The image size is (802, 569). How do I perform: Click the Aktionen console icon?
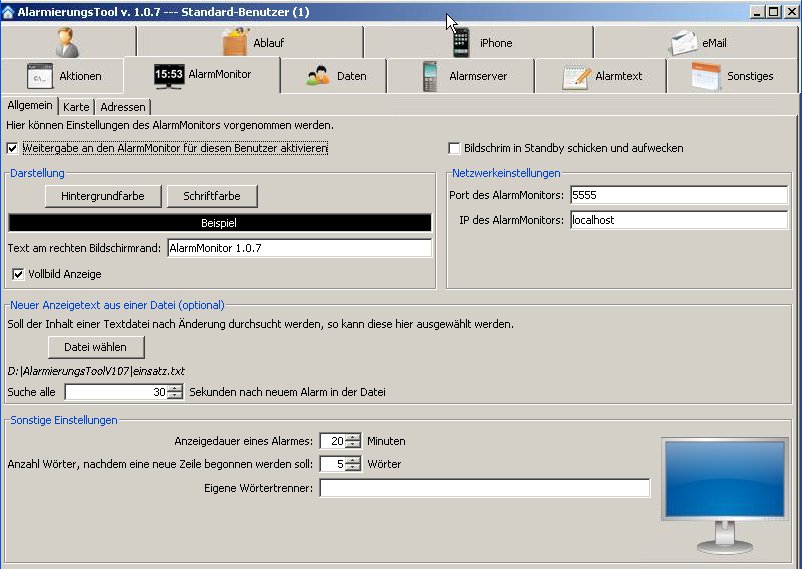tap(40, 76)
